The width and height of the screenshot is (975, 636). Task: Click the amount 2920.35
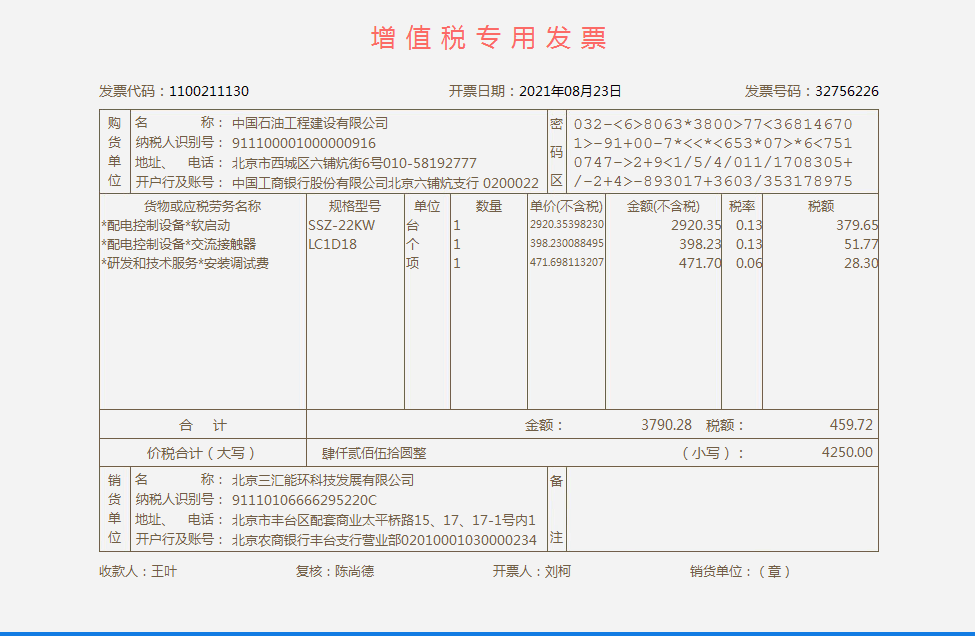tap(696, 225)
